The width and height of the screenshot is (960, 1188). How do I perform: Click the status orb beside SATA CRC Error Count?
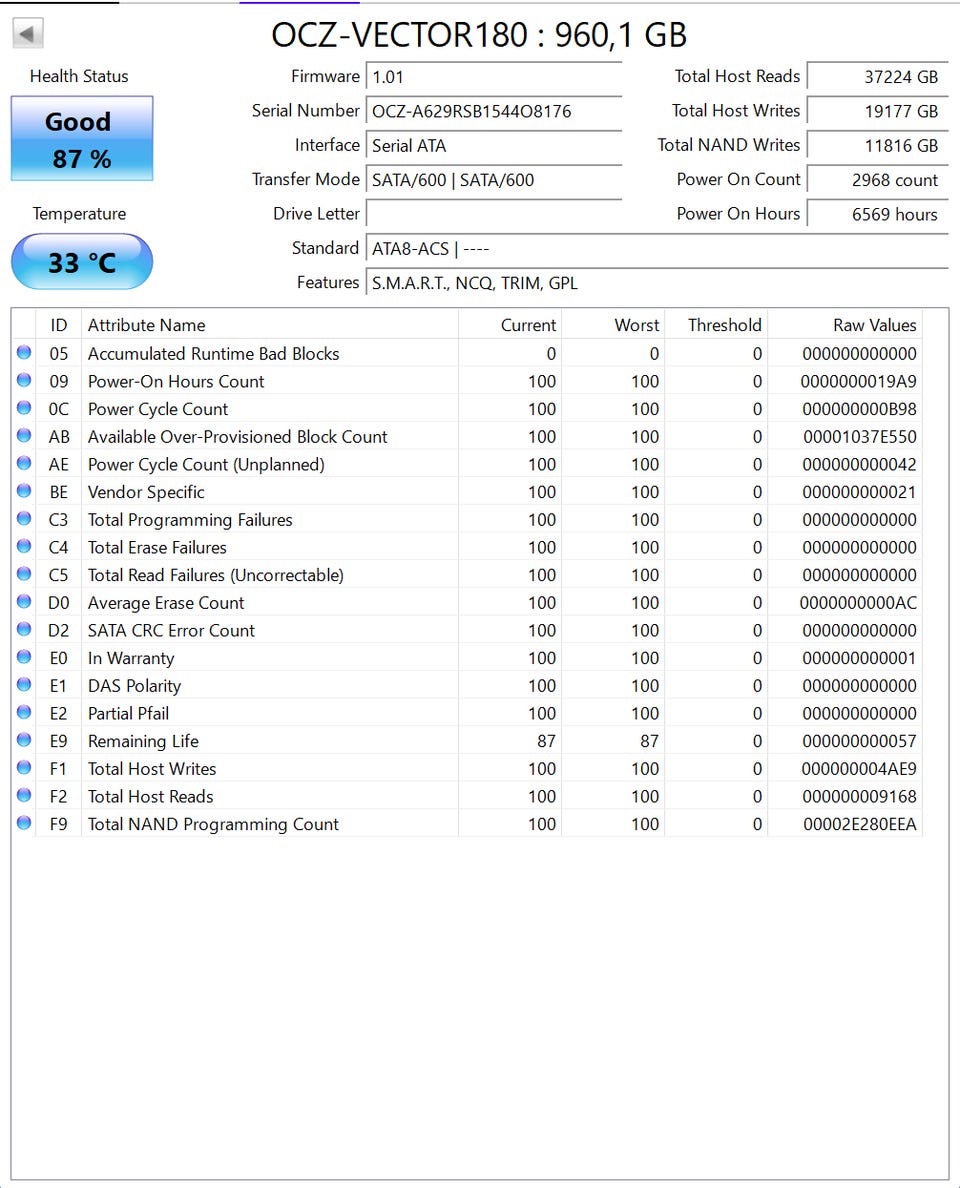[x=24, y=629]
